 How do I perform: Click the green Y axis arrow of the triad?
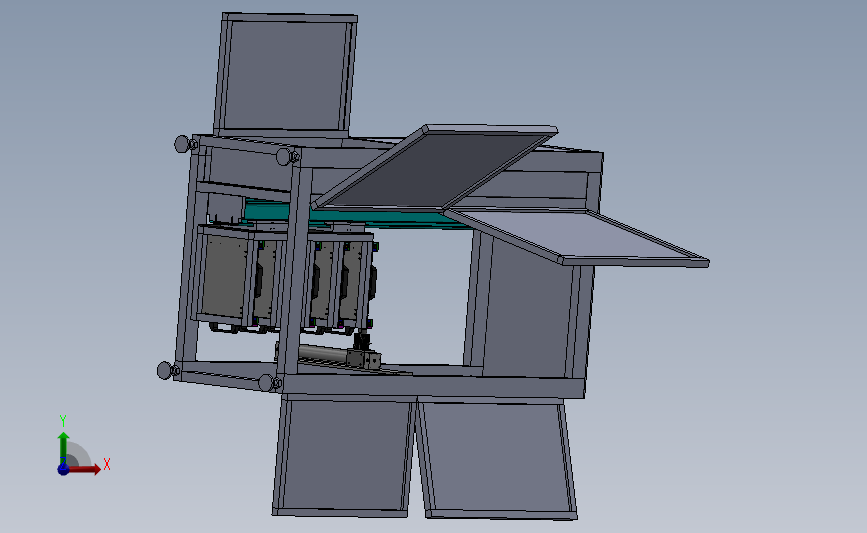[x=64, y=448]
